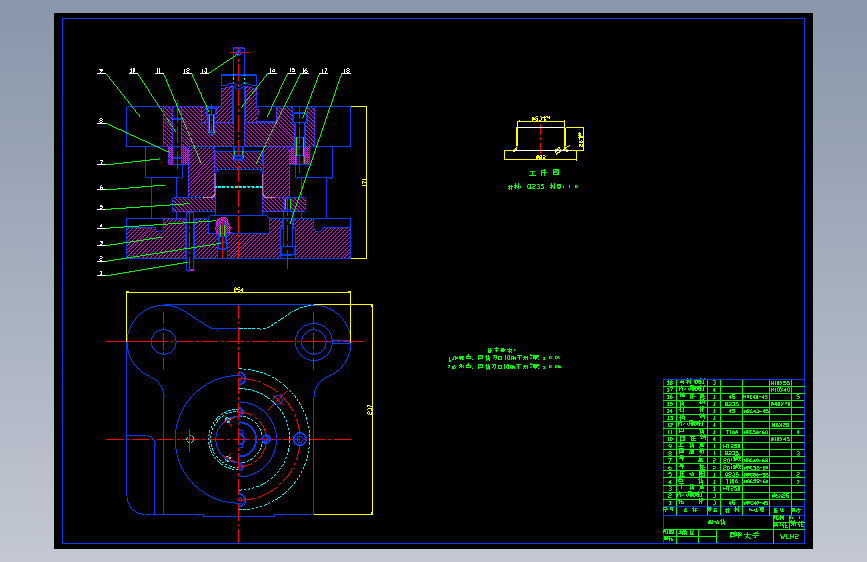Click callout number 18 above the section view
Image resolution: width=867 pixels, height=562 pixels.
pyautogui.click(x=346, y=71)
